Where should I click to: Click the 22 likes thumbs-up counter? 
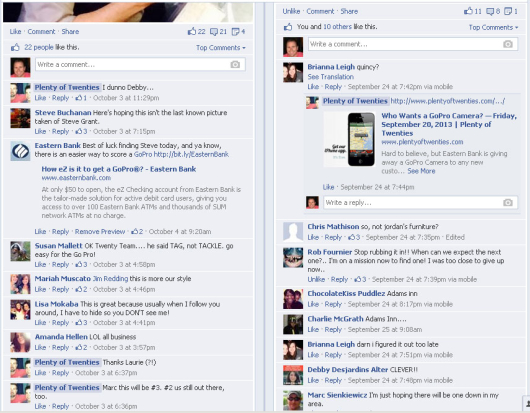196,31
